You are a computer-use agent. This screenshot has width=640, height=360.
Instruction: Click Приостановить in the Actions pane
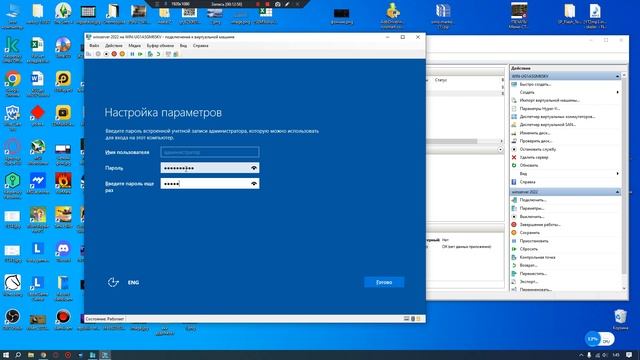(x=534, y=241)
